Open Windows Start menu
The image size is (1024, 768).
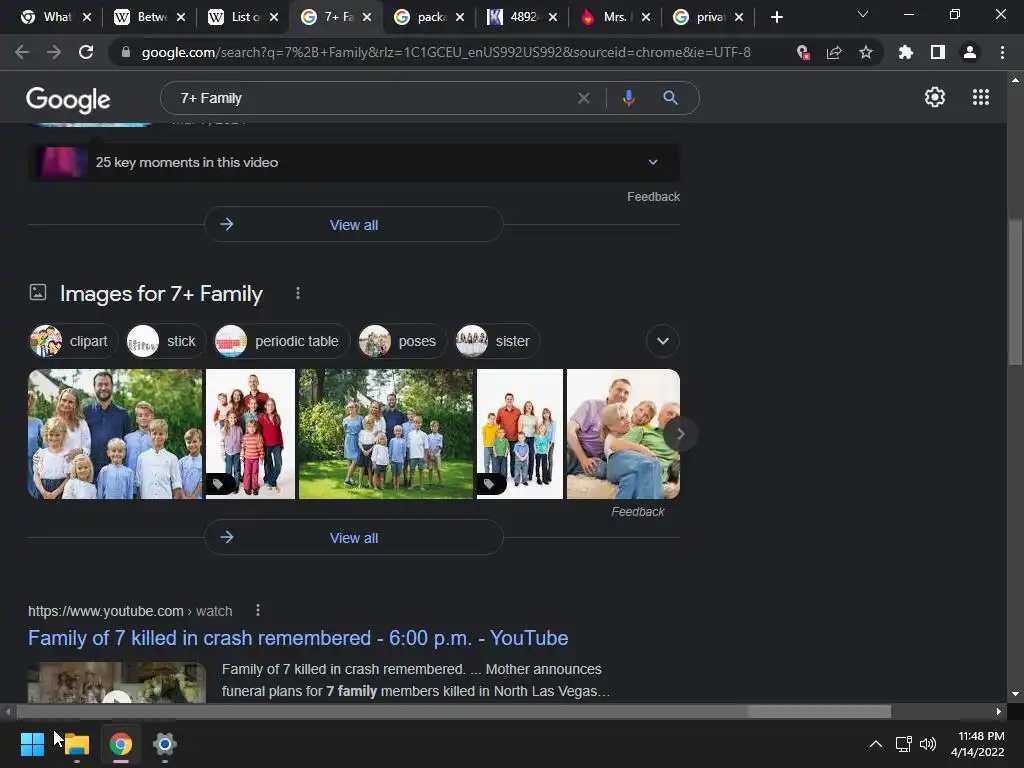[x=32, y=744]
